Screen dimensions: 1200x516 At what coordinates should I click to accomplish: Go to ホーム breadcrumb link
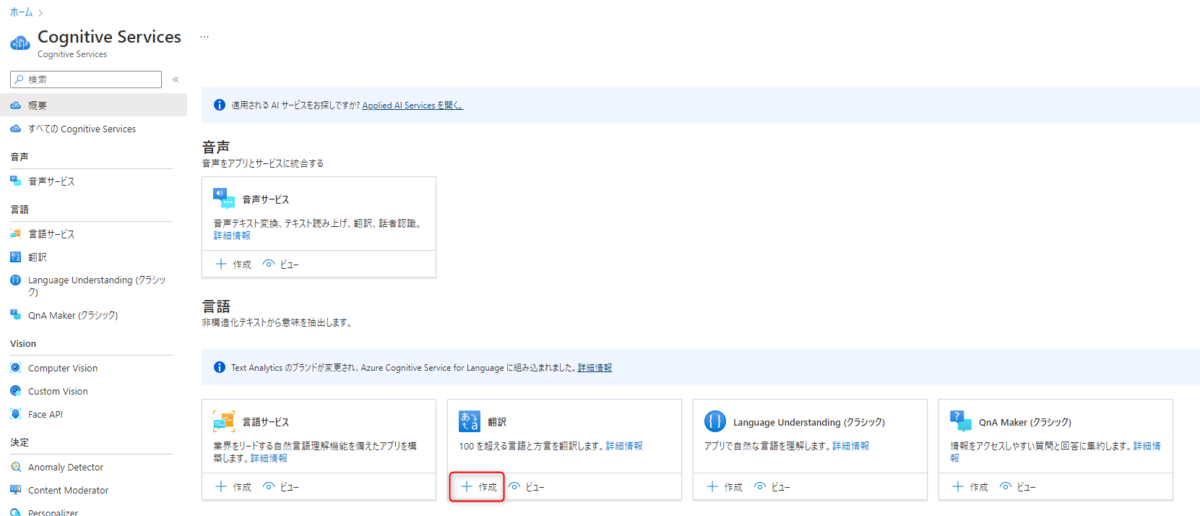pos(20,12)
